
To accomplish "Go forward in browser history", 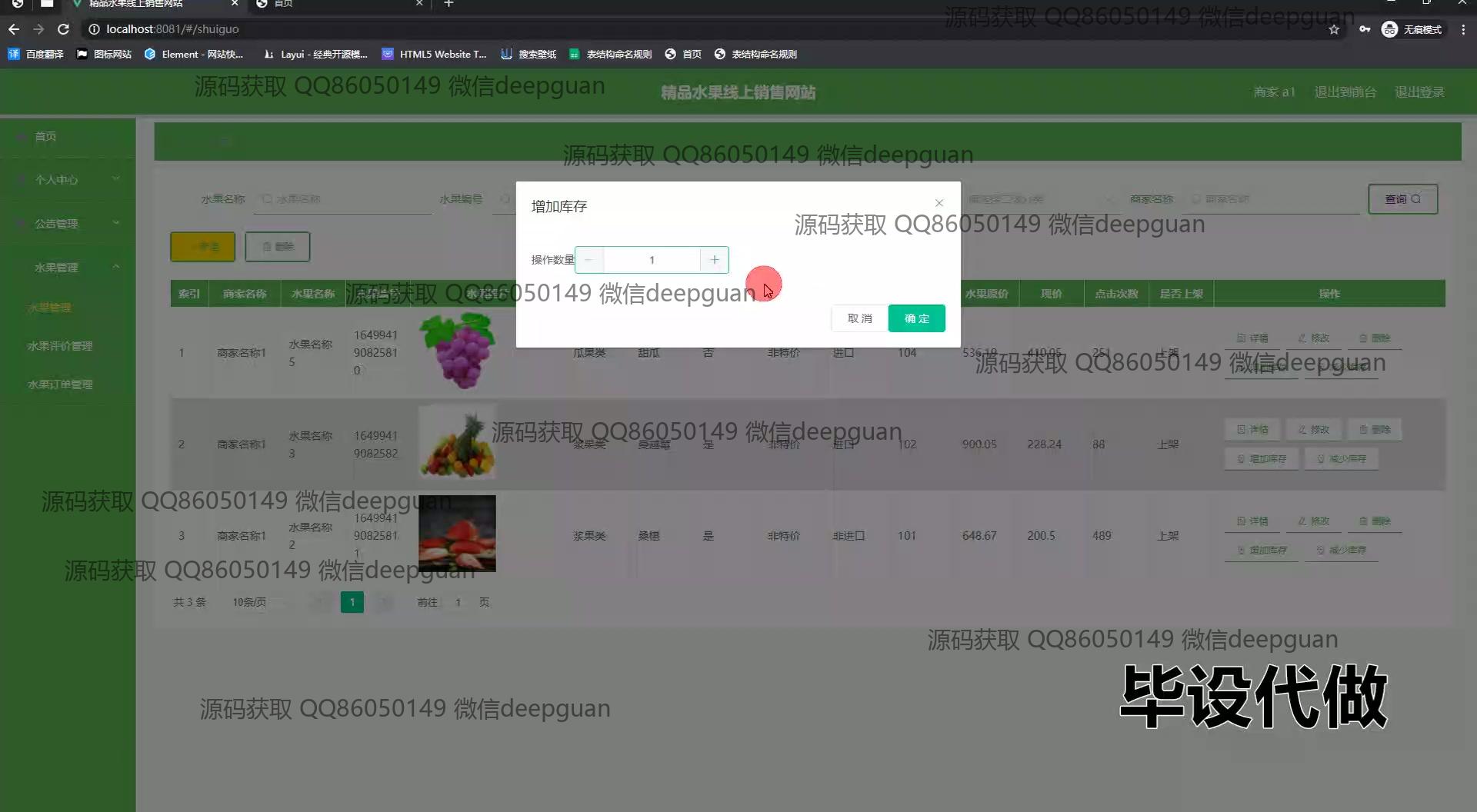I will (x=38, y=29).
